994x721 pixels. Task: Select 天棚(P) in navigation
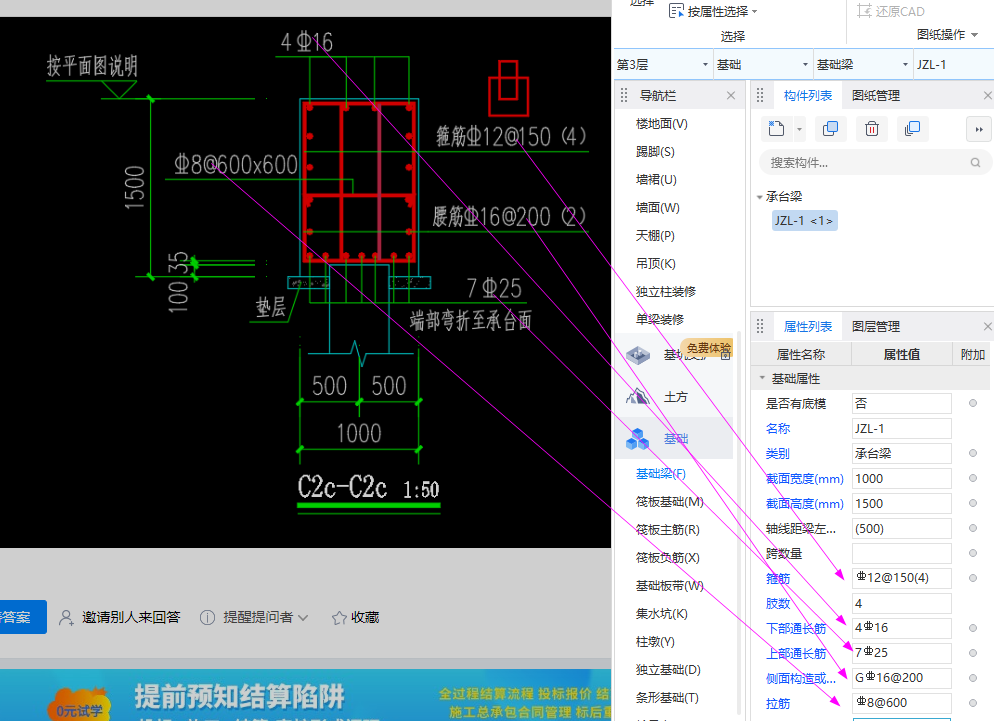tap(655, 235)
